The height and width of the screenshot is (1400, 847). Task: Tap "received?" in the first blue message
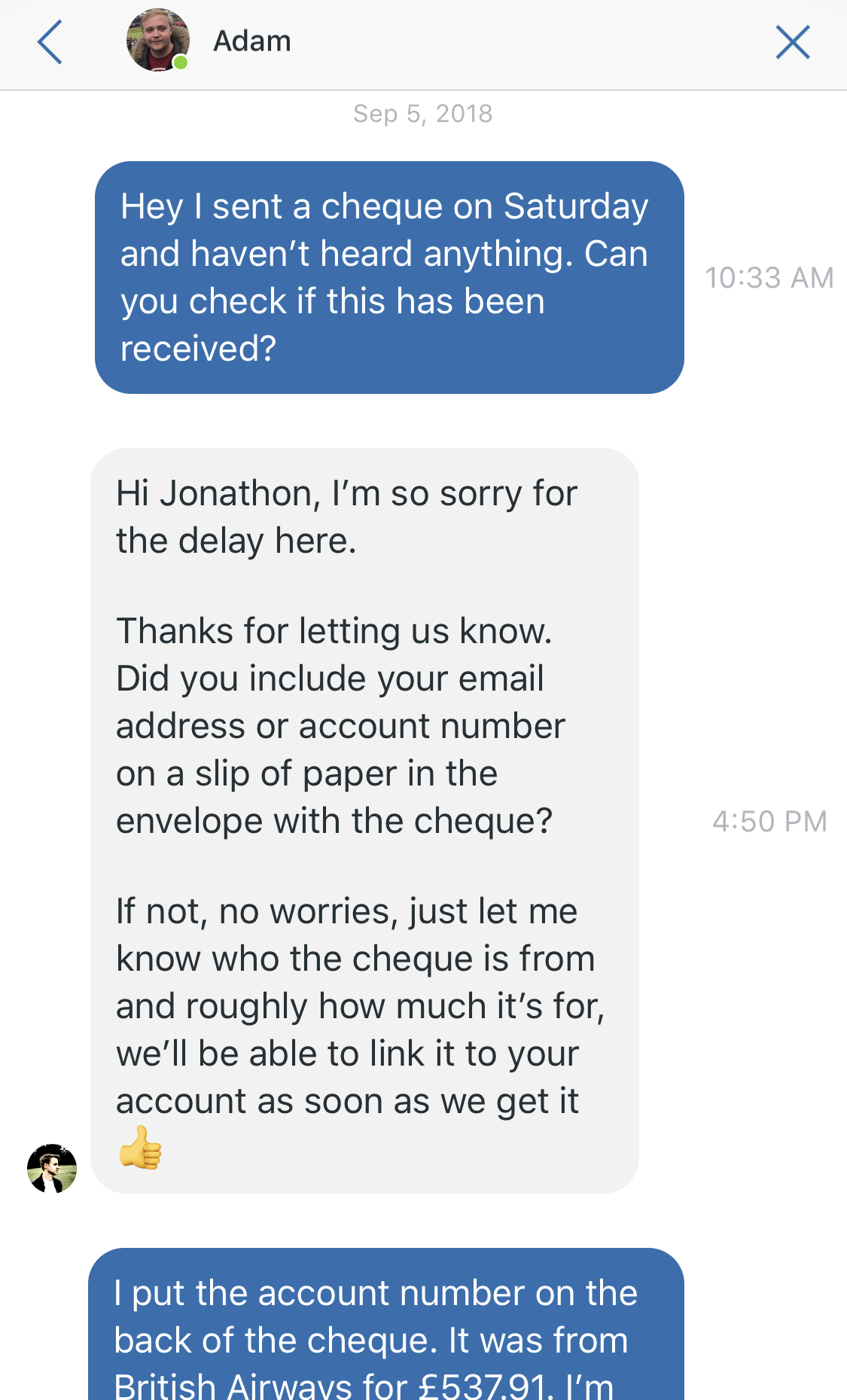point(199,349)
